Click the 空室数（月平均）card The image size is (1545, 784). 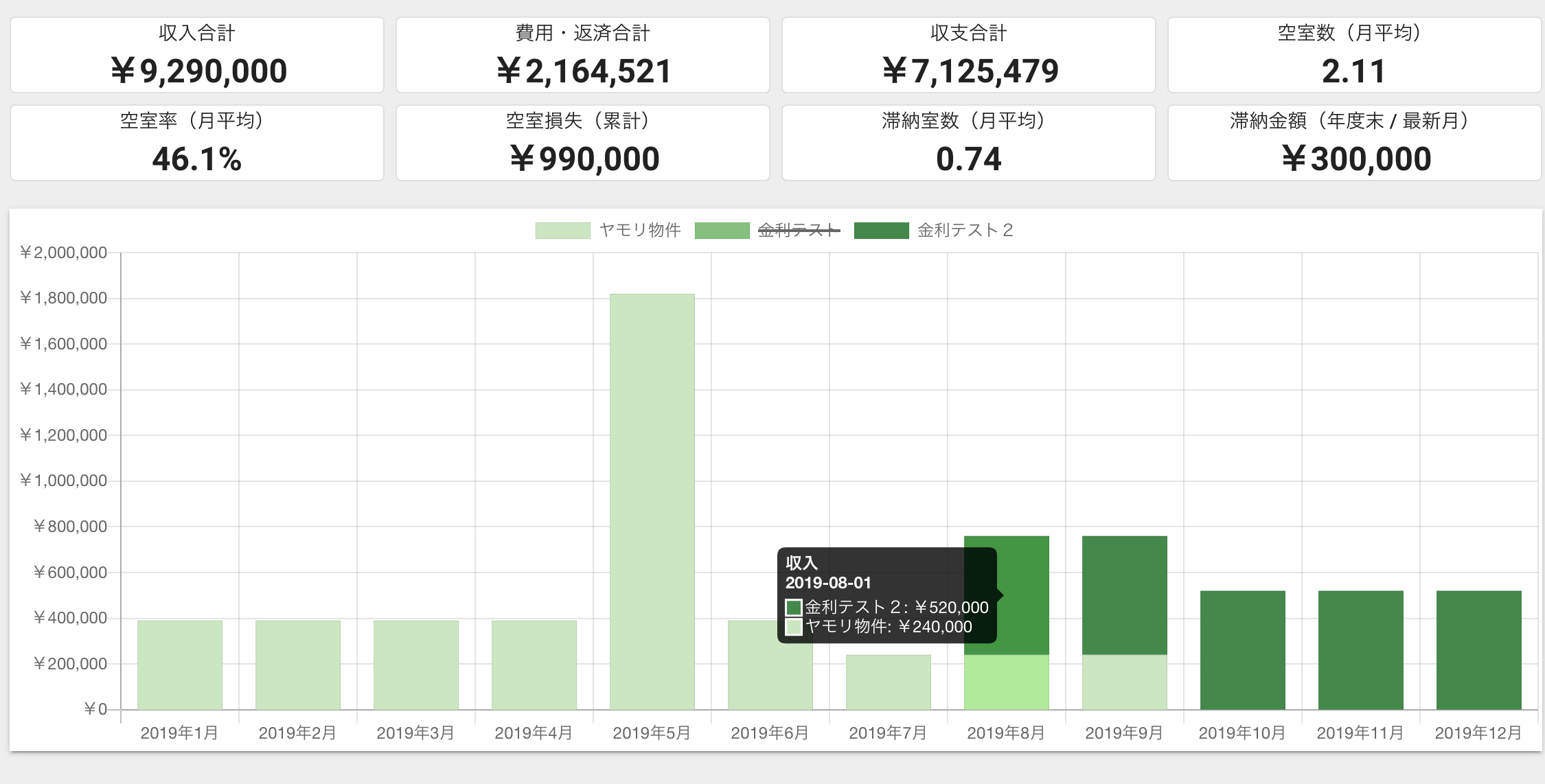[x=1355, y=55]
